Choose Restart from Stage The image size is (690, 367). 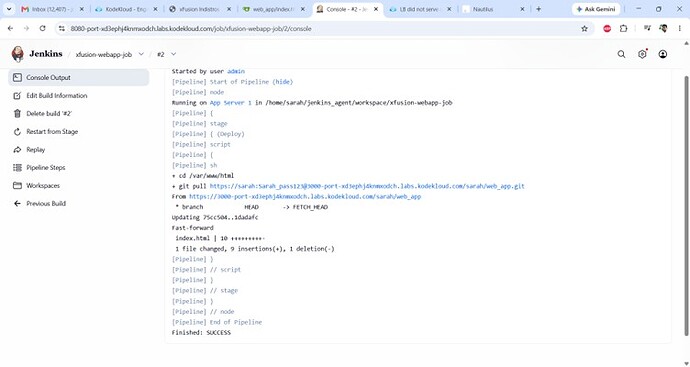click(x=52, y=132)
